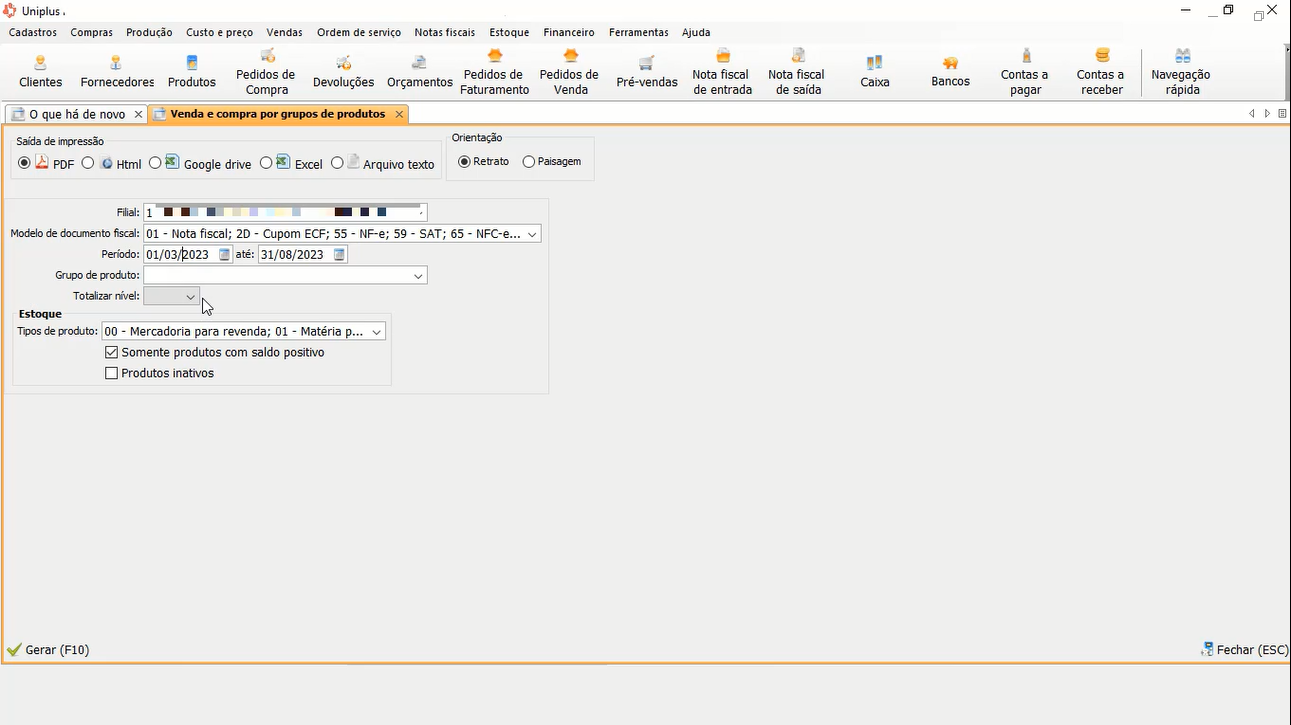1291x725 pixels.
Task: Open the 'Notas fiscais' menu
Action: pyautogui.click(x=445, y=33)
